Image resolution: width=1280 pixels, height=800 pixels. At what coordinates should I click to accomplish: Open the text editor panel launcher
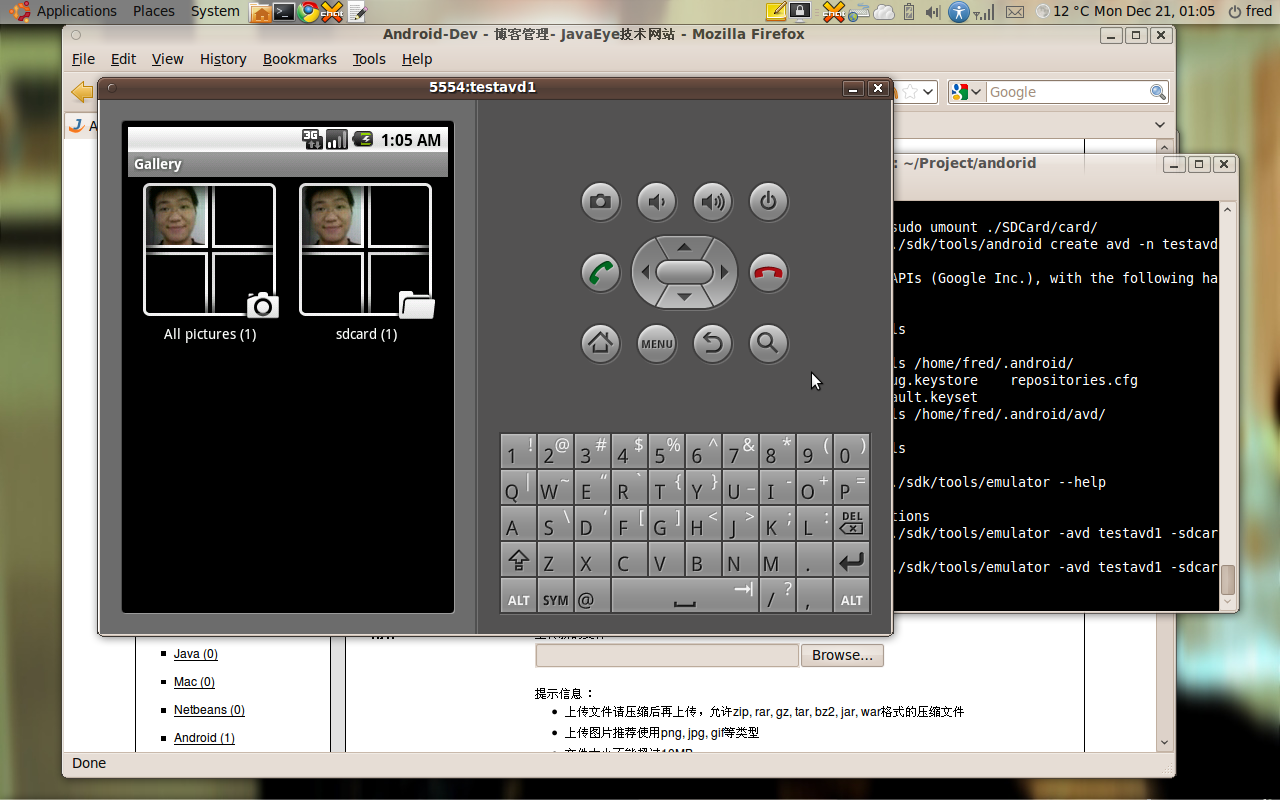[x=357, y=12]
